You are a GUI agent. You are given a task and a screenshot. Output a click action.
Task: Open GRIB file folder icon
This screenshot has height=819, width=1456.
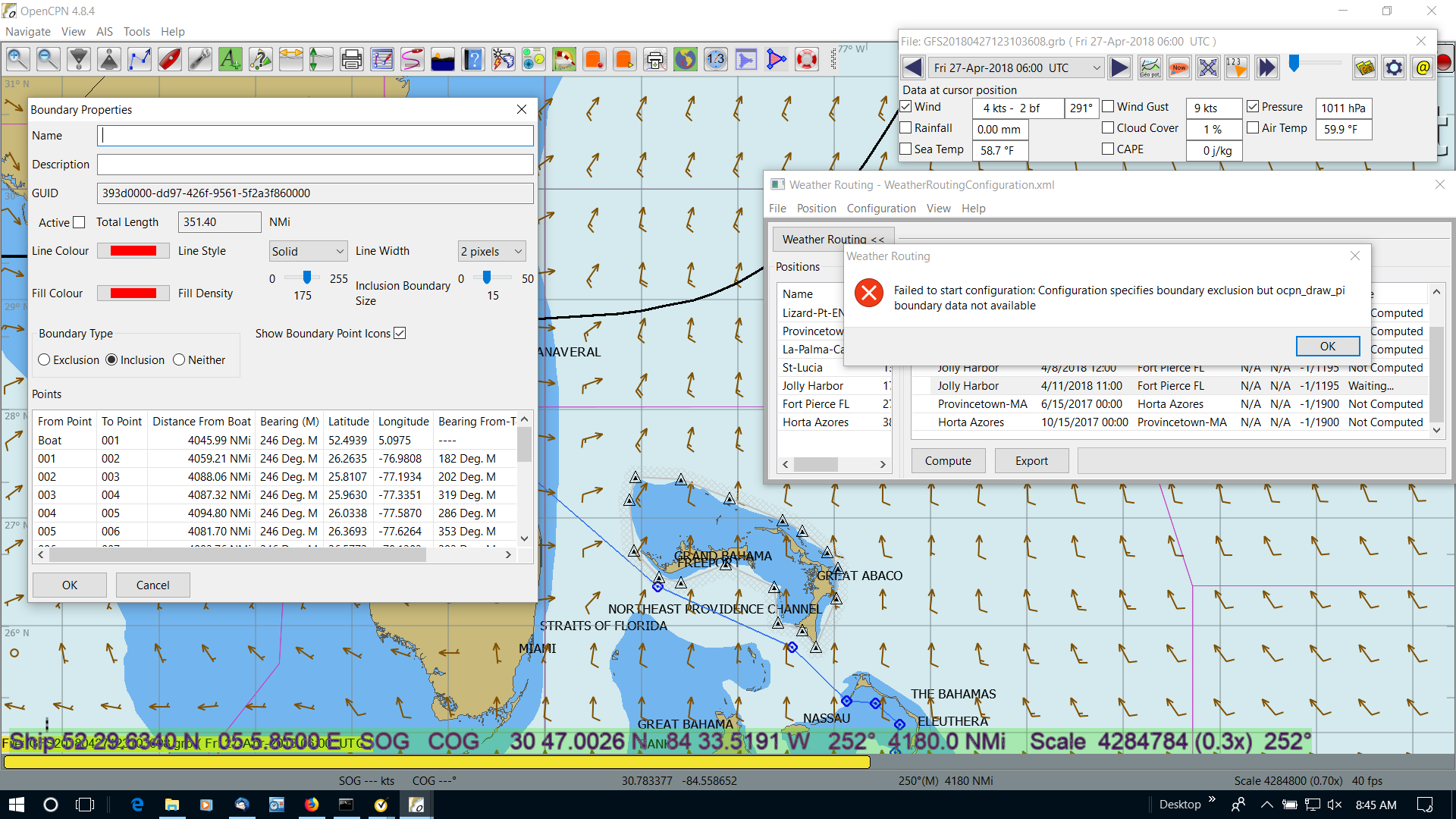pyautogui.click(x=1365, y=67)
